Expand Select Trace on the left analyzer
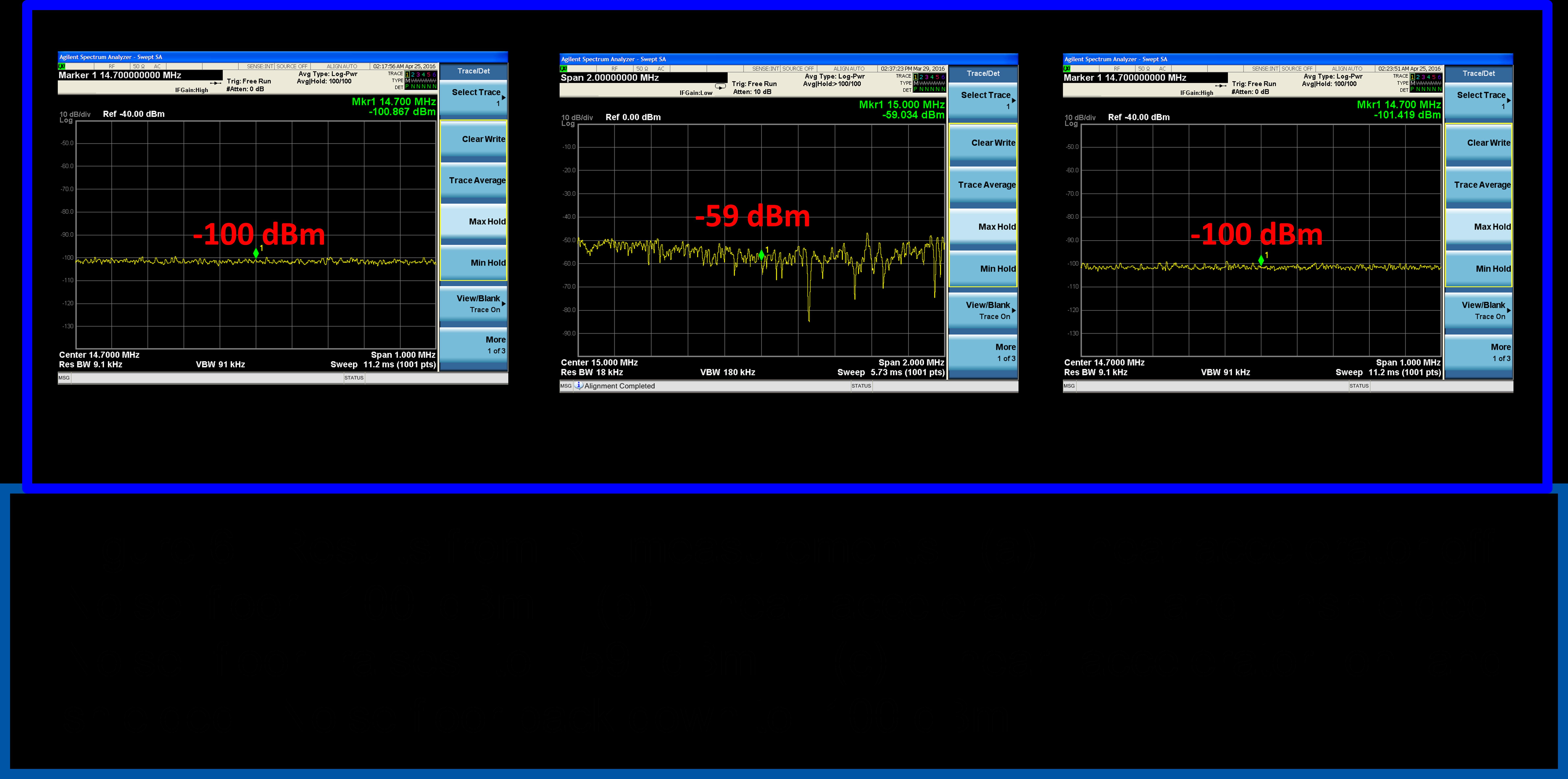Image resolution: width=1568 pixels, height=779 pixels. click(x=474, y=97)
